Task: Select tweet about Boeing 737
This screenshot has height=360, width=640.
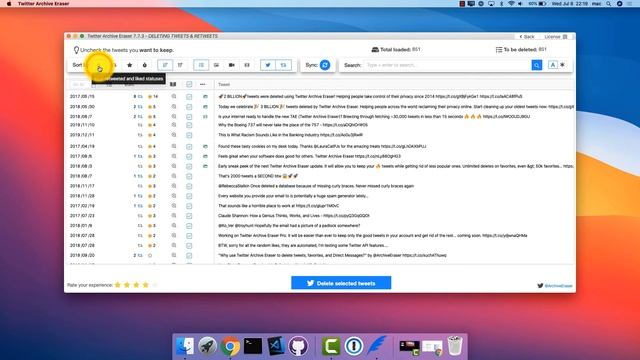Action: pos(293,125)
